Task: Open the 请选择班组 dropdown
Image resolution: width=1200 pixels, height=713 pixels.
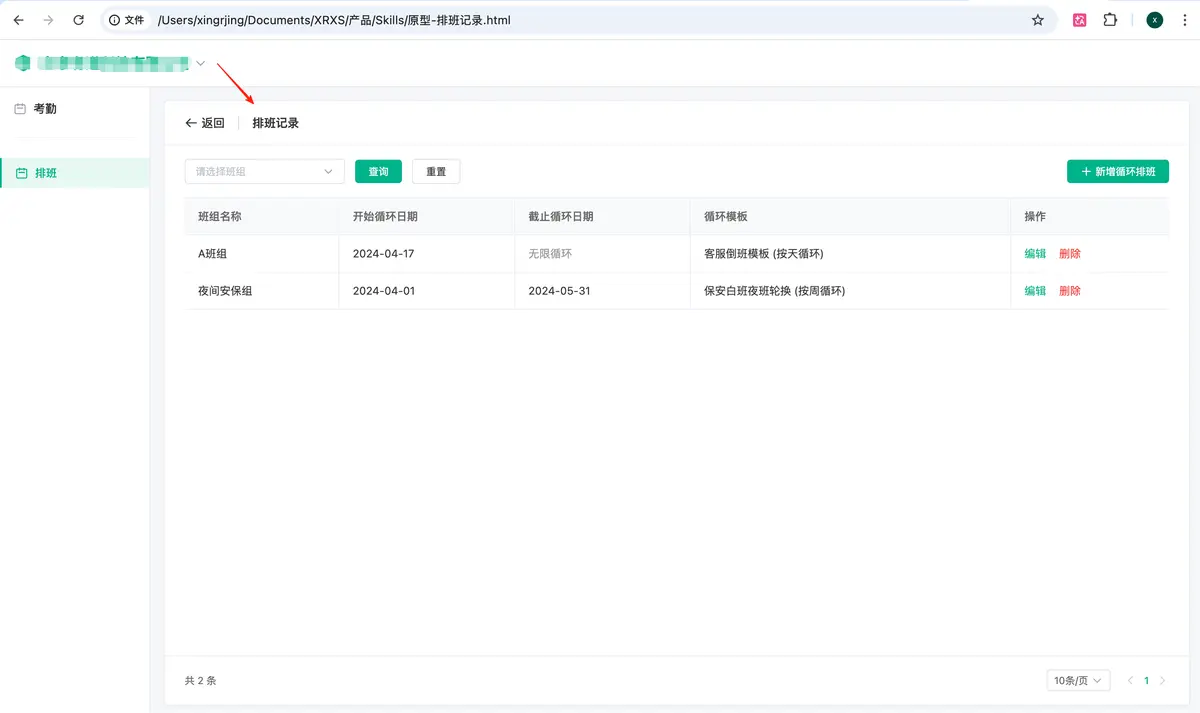Action: tap(264, 172)
